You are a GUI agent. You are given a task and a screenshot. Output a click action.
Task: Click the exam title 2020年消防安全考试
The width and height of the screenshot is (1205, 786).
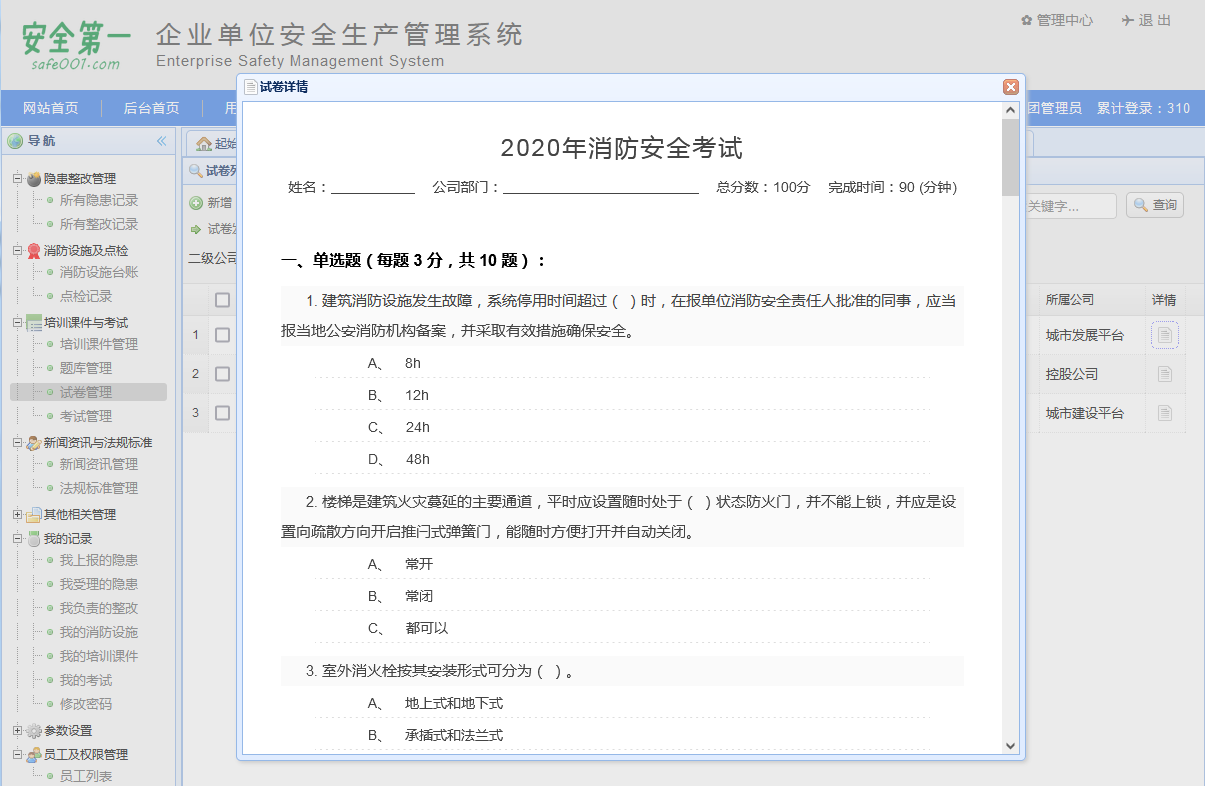(x=622, y=149)
